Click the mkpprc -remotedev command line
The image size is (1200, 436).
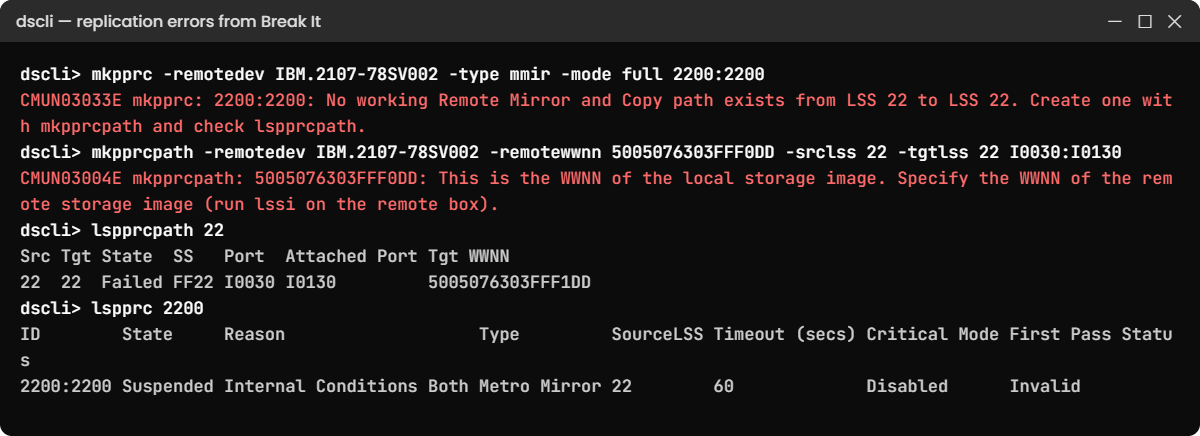point(392,75)
